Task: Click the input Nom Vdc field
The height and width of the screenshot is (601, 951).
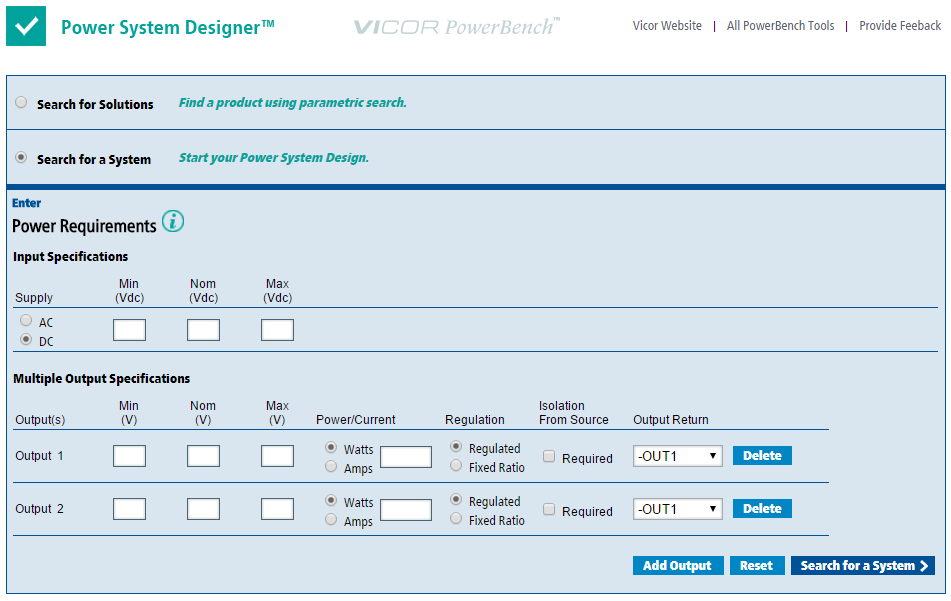Action: [x=203, y=330]
